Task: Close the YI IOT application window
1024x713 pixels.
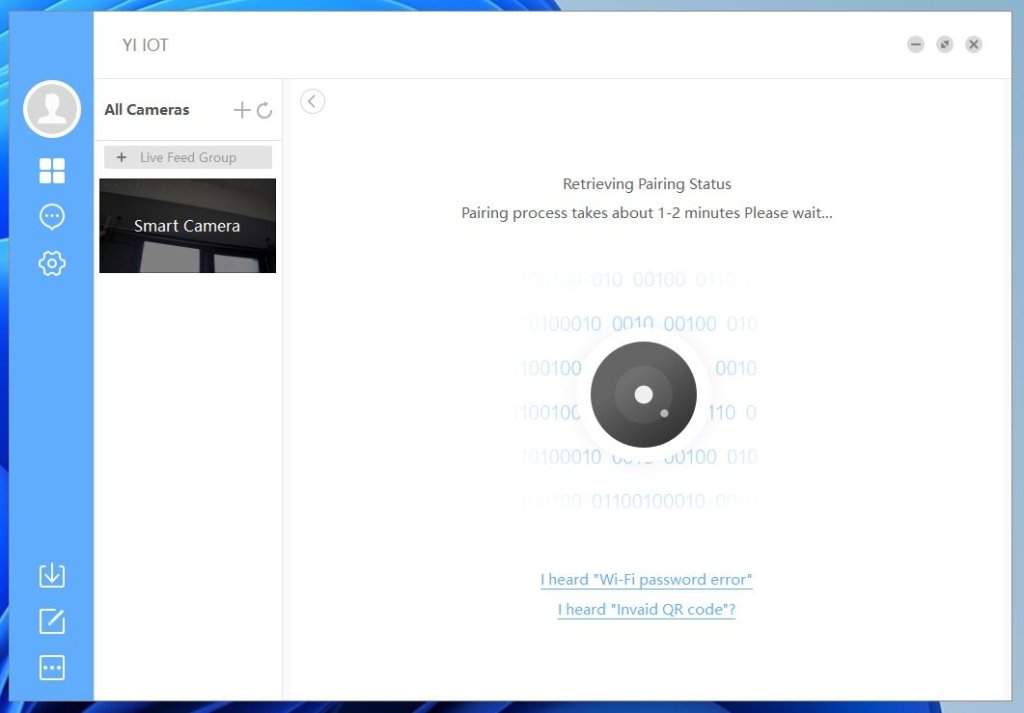Action: coord(973,44)
